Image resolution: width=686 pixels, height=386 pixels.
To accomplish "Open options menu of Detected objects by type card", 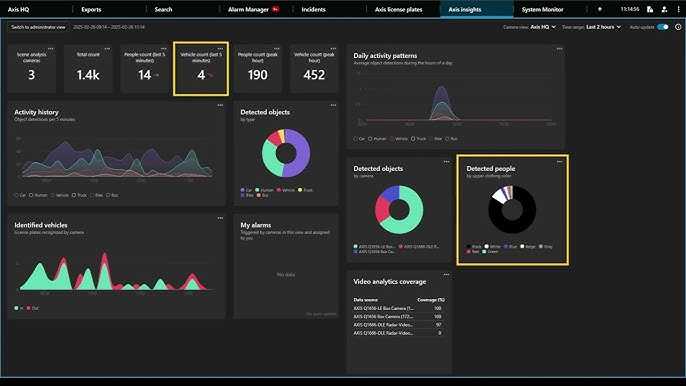I will tap(333, 105).
